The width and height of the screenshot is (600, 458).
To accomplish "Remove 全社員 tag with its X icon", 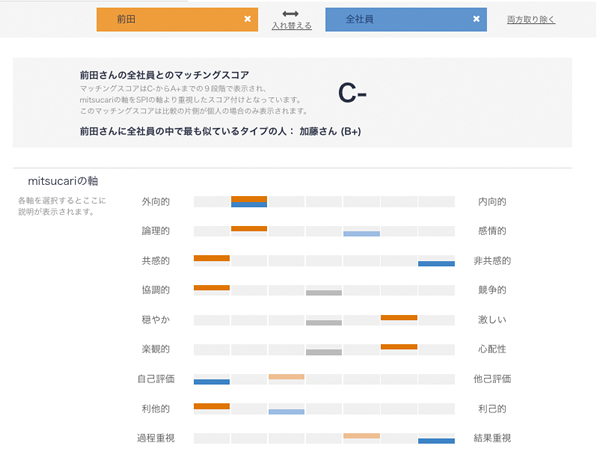I will (476, 19).
